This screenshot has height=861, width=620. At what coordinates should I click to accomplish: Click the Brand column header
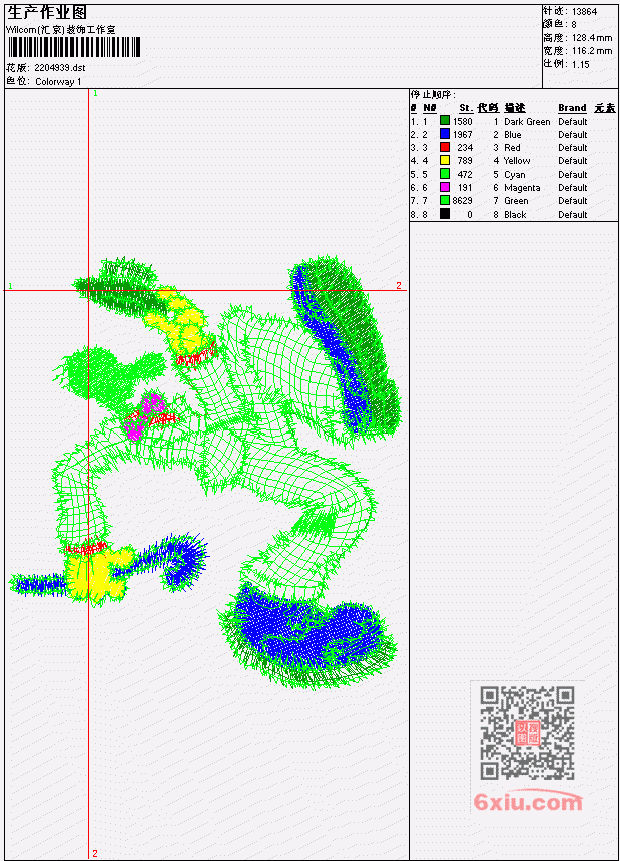[x=572, y=108]
